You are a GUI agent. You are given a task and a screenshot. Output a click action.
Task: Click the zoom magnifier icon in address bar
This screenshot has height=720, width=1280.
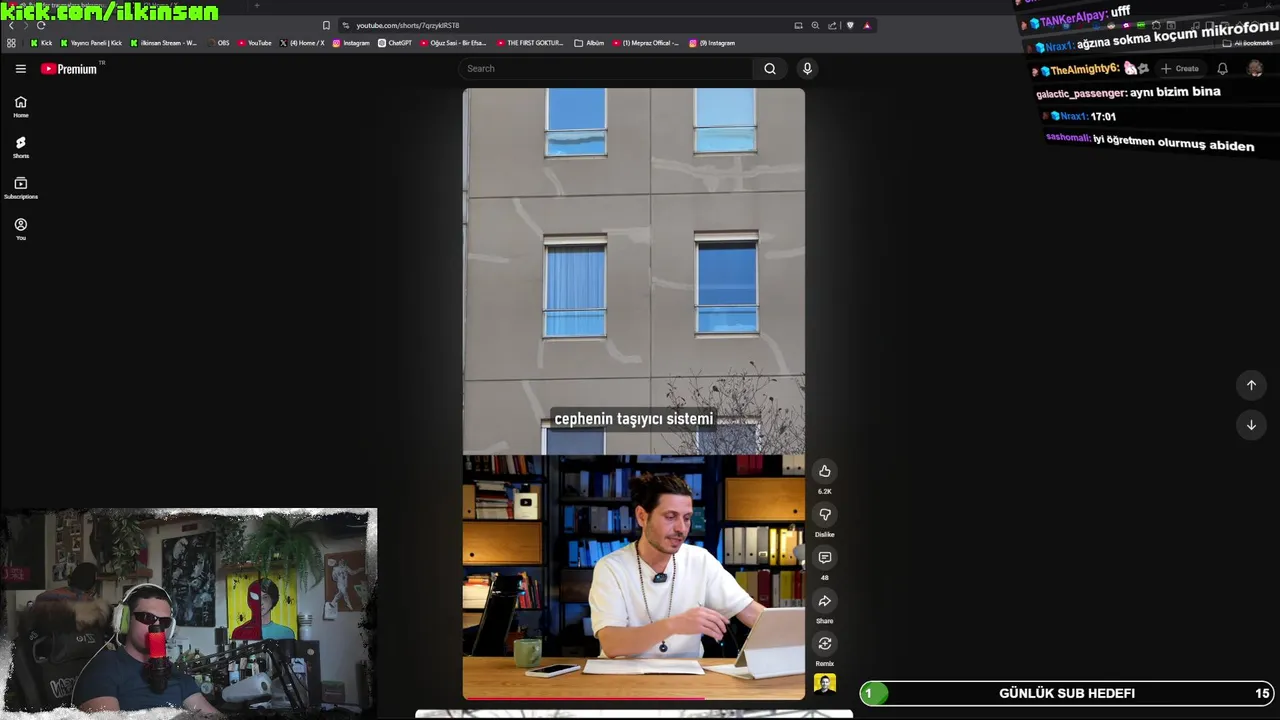point(815,25)
